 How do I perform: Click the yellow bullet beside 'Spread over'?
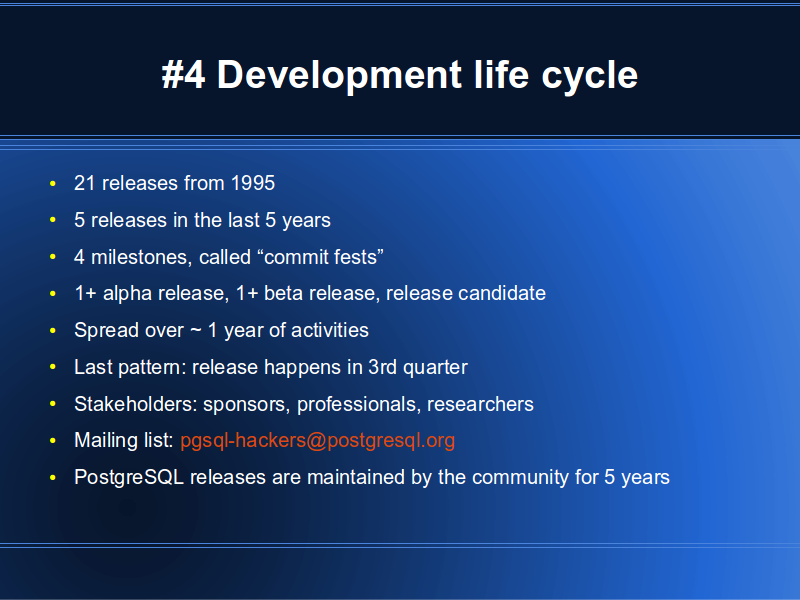53,331
